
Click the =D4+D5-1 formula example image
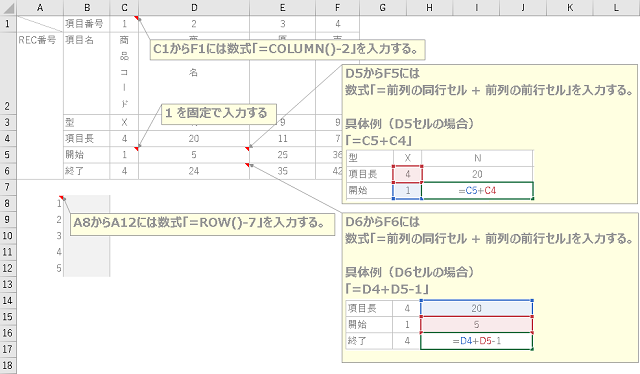pos(439,325)
